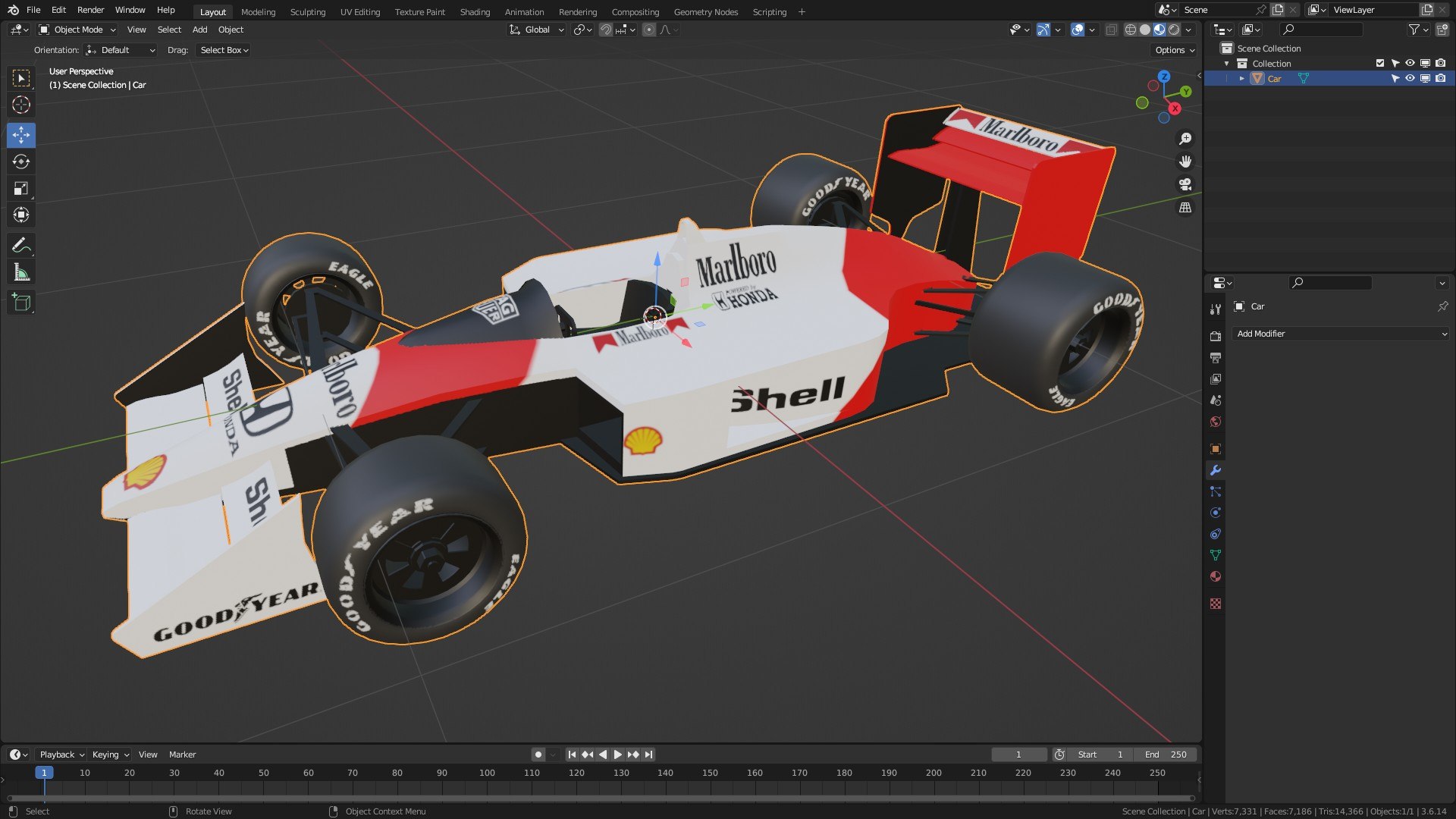Toggle camera view icon

pyautogui.click(x=1185, y=184)
